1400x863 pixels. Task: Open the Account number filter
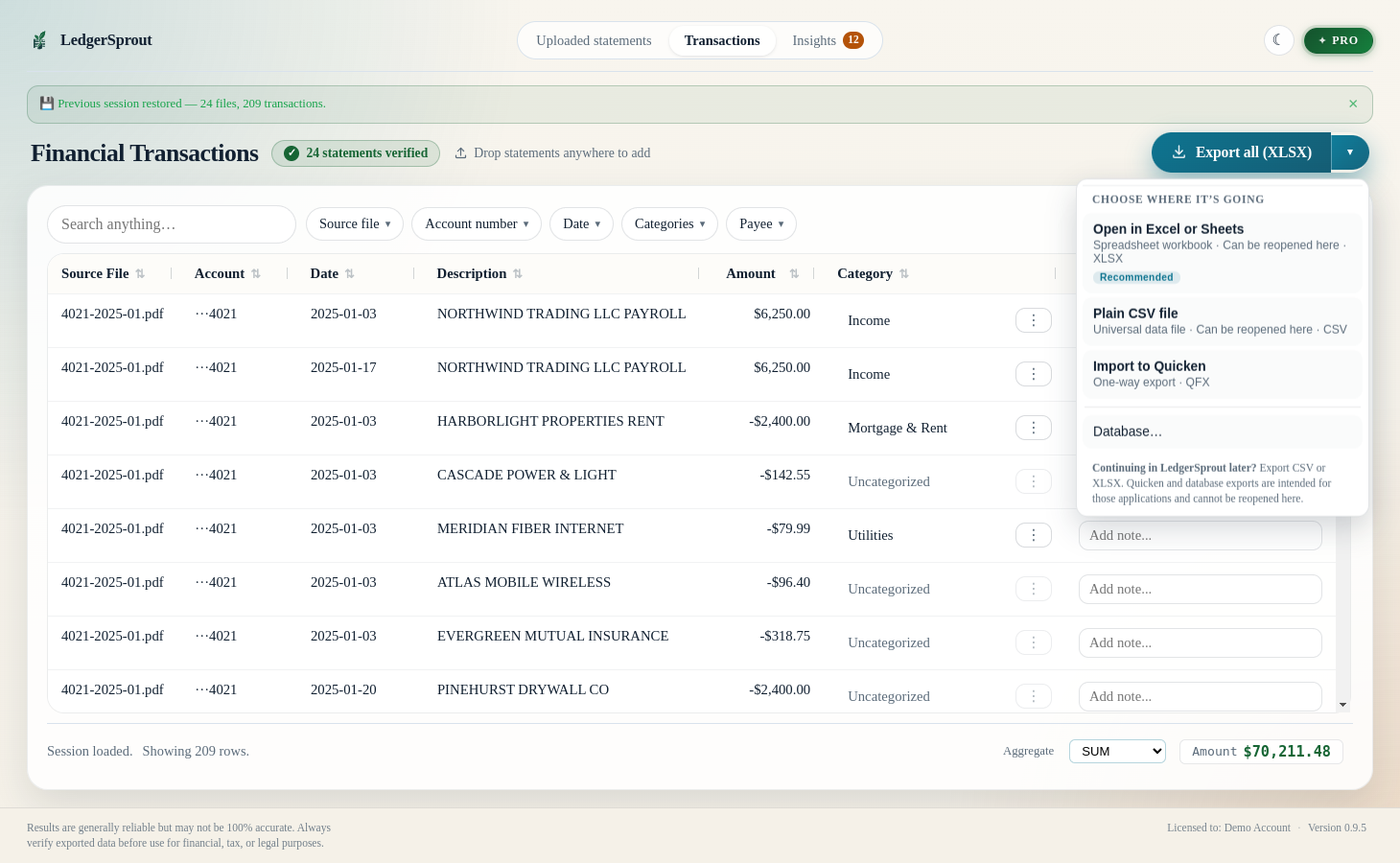(x=477, y=224)
